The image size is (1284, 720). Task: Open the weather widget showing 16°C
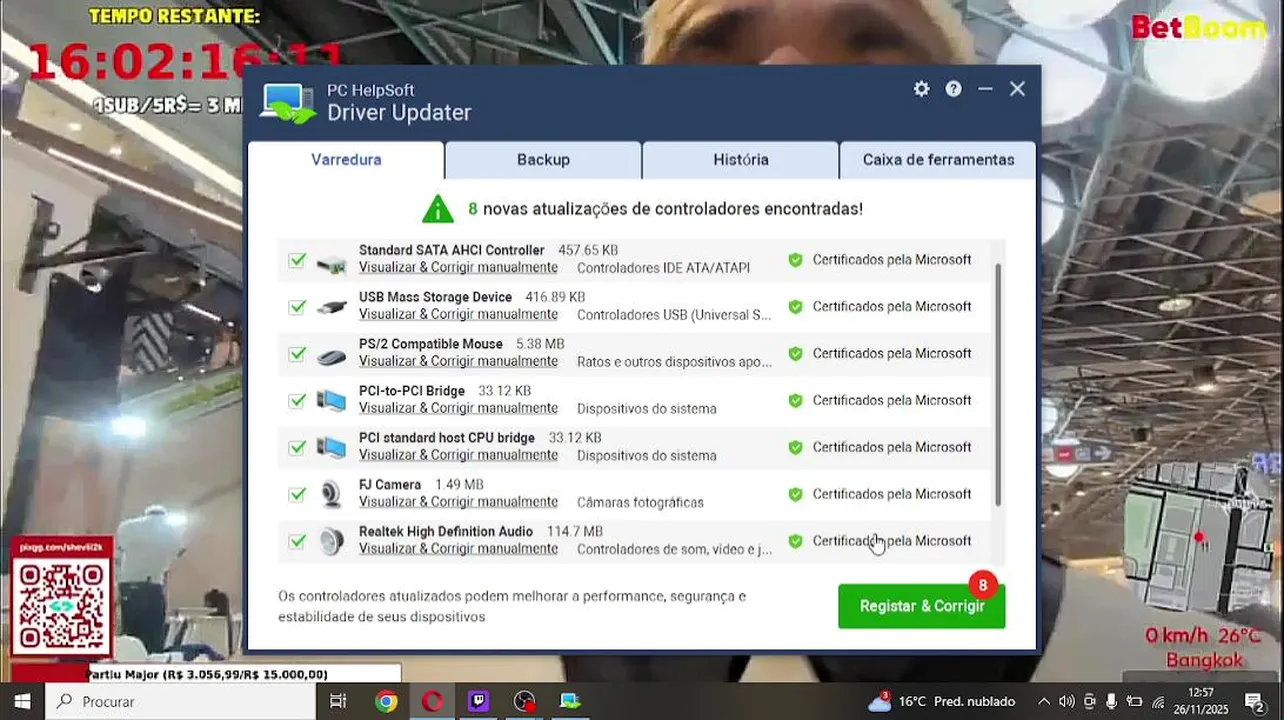941,701
